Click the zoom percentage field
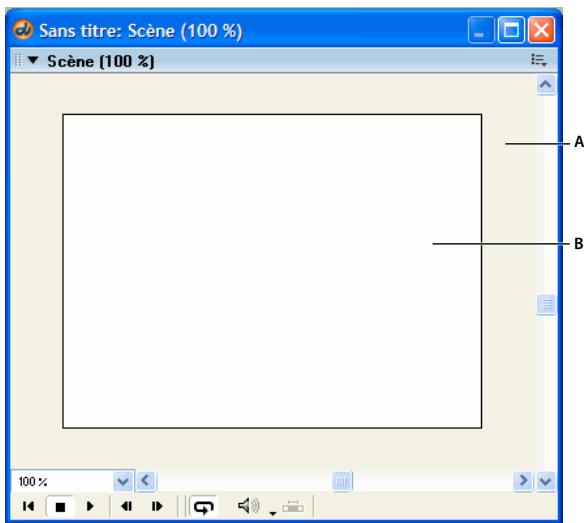 click(62, 482)
